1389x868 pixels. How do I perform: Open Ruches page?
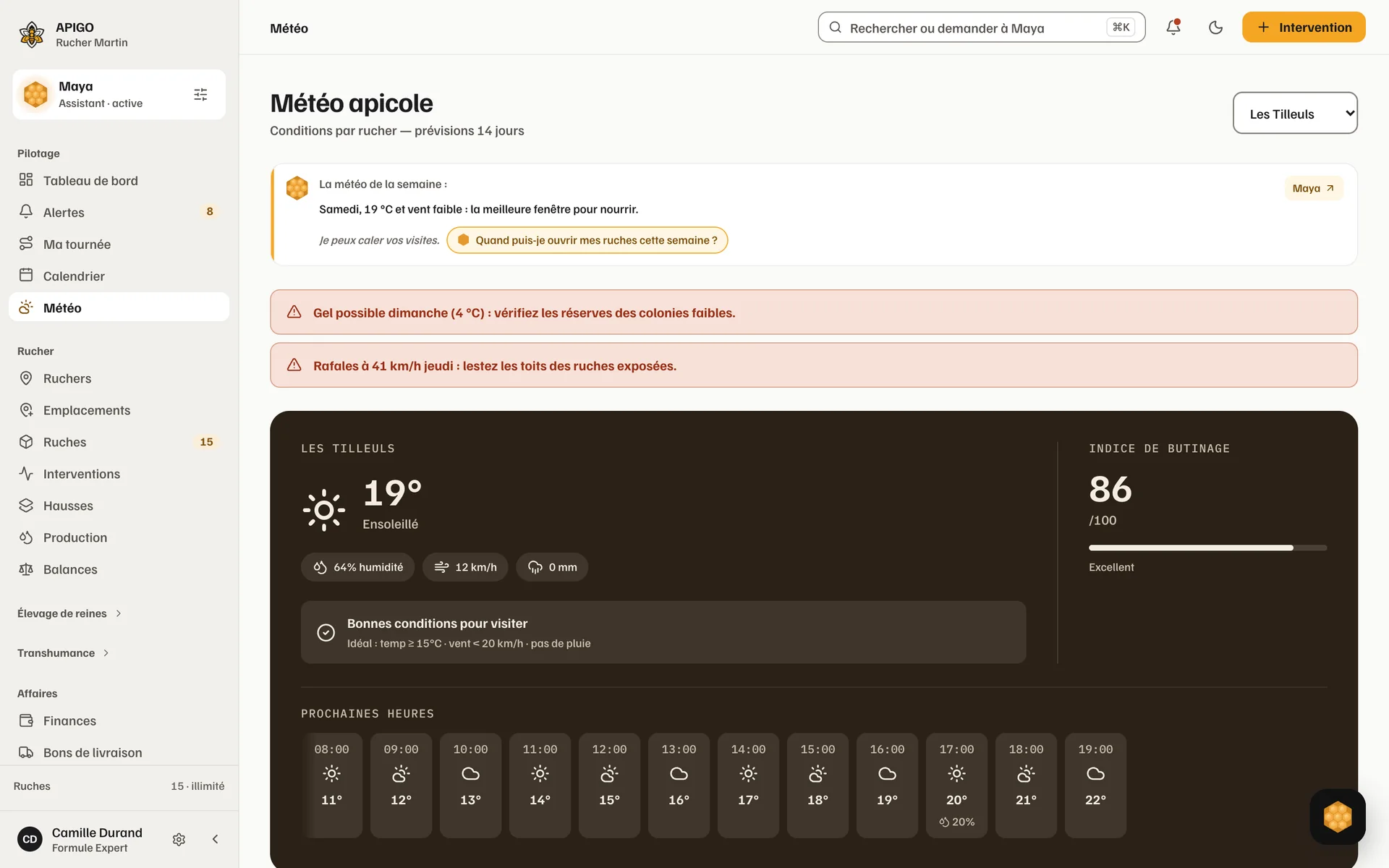(x=119, y=442)
